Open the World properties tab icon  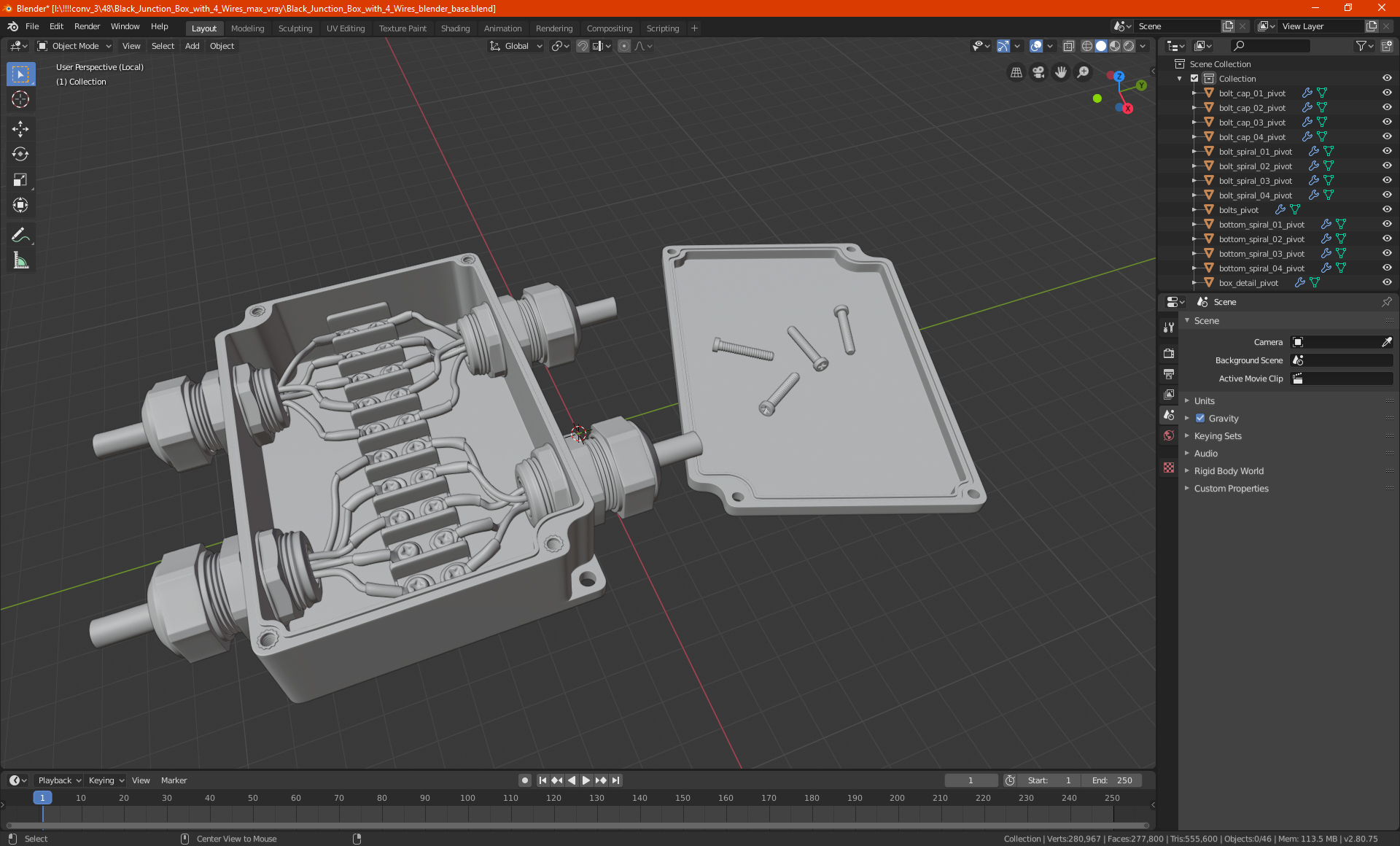tap(1169, 435)
